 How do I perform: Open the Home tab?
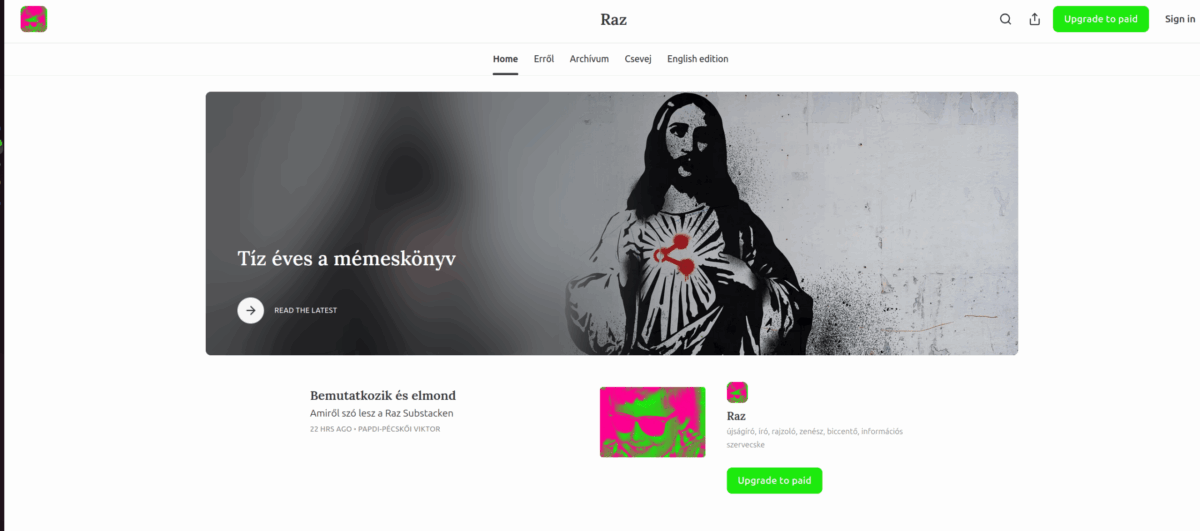coord(506,59)
